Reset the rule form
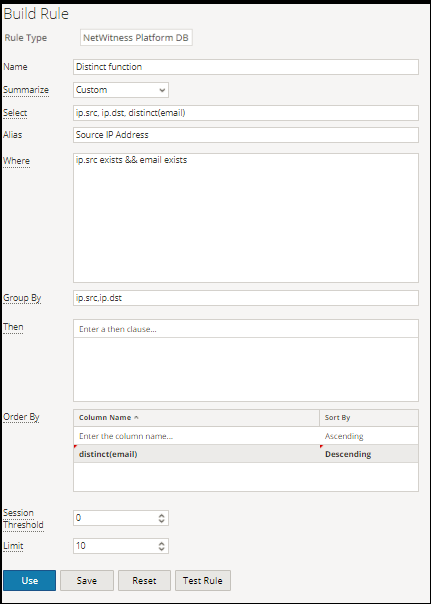431x604 pixels. click(144, 580)
